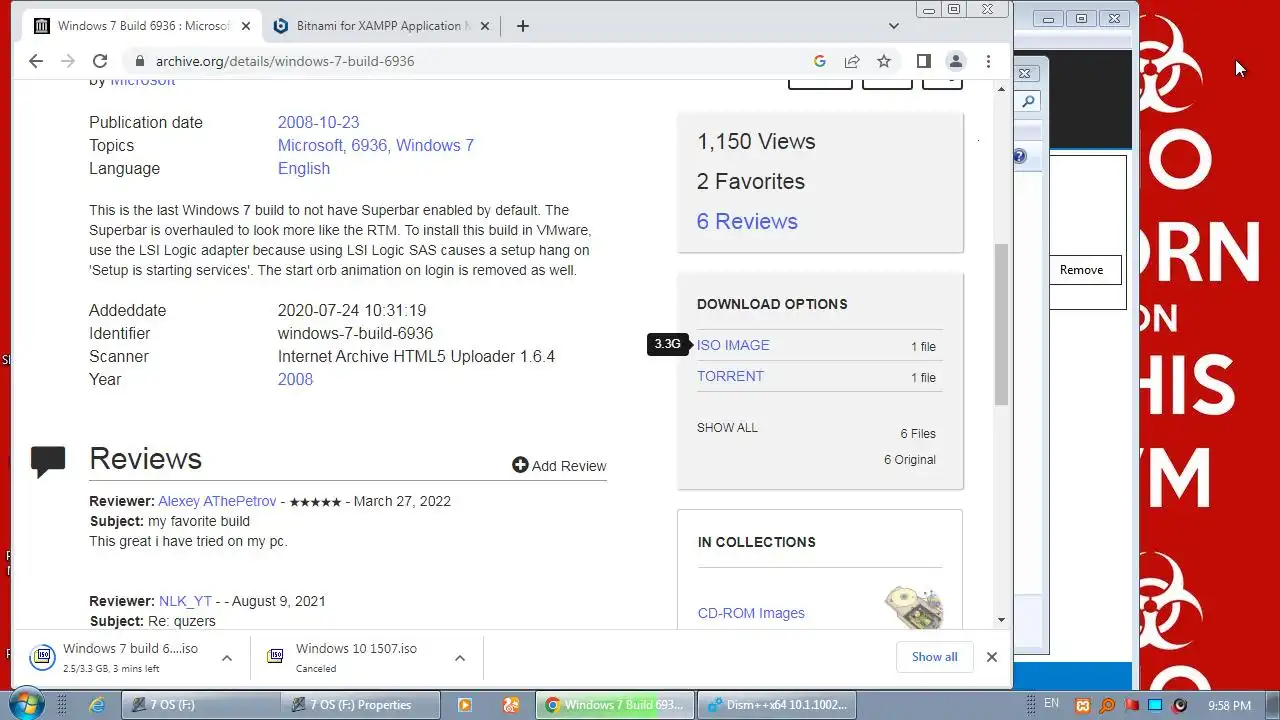Close the downloads bar

click(991, 657)
